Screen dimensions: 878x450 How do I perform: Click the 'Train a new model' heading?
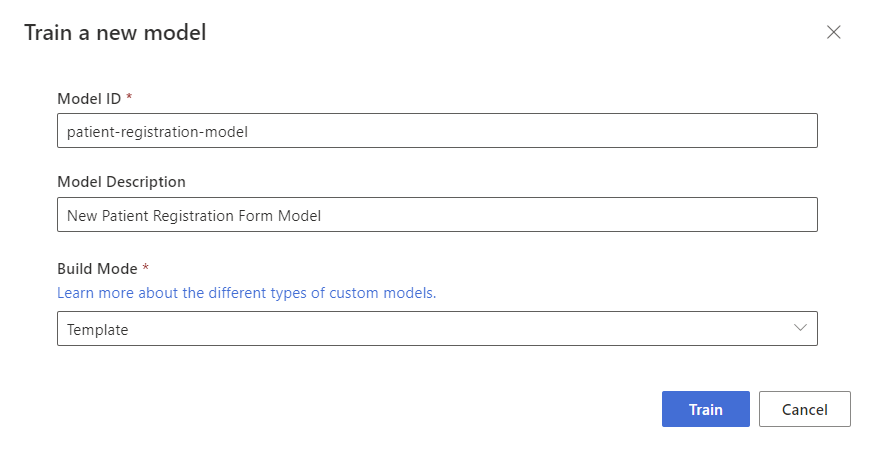[115, 32]
